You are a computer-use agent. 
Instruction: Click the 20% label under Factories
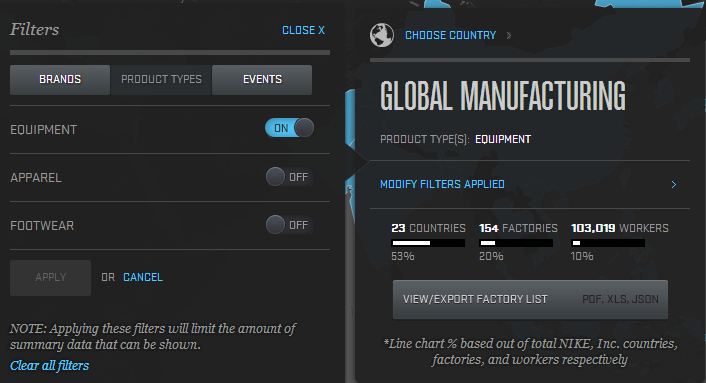pos(491,256)
